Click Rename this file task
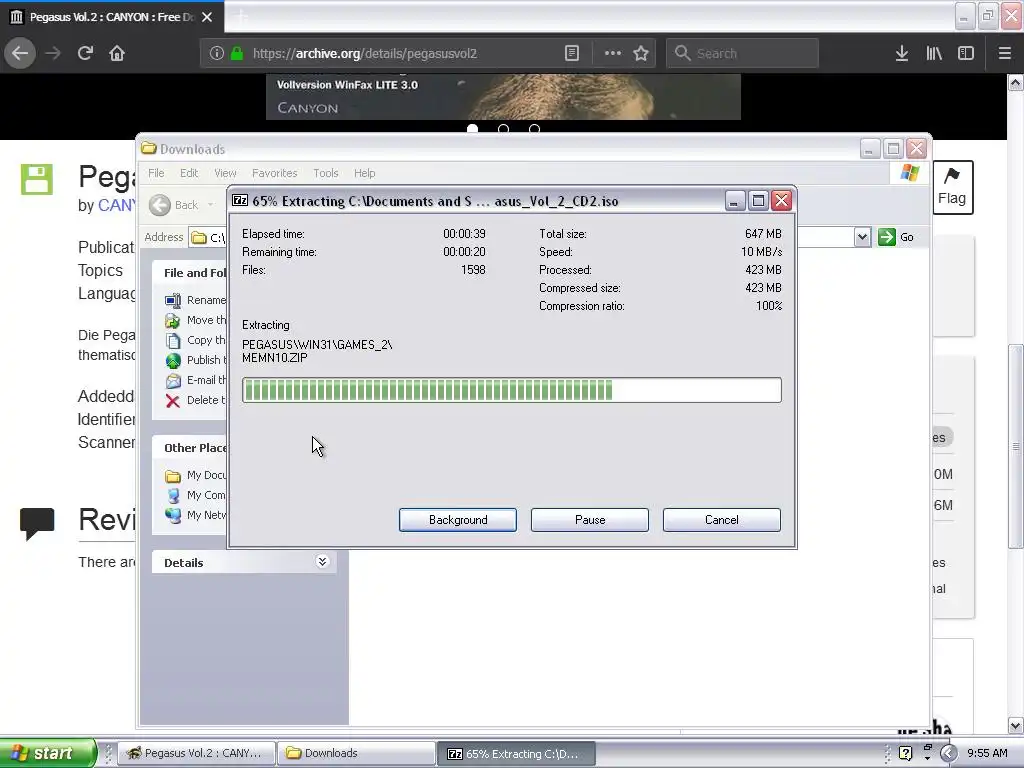 [195, 300]
